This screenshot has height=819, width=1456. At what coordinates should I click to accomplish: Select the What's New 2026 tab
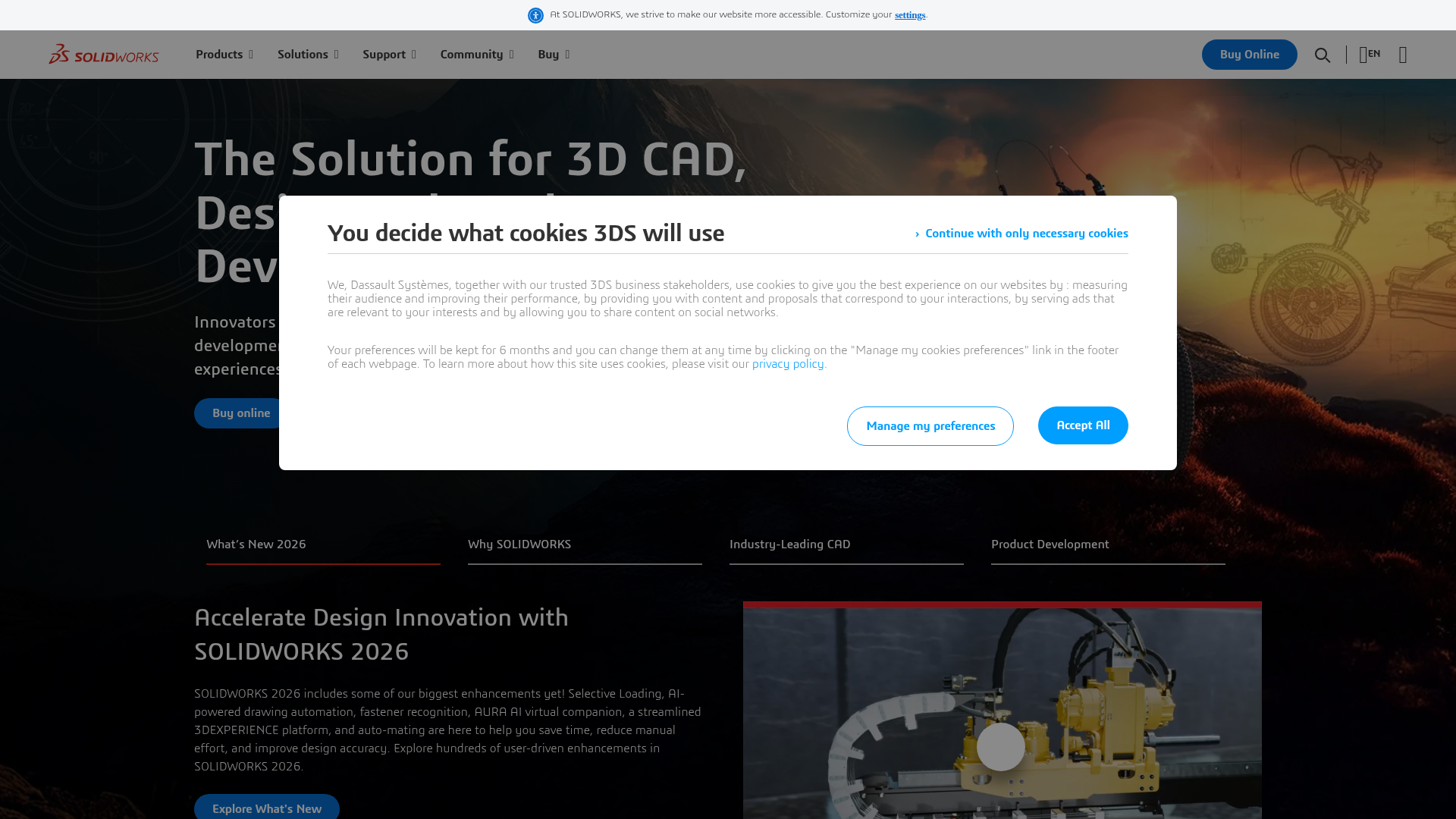(256, 544)
